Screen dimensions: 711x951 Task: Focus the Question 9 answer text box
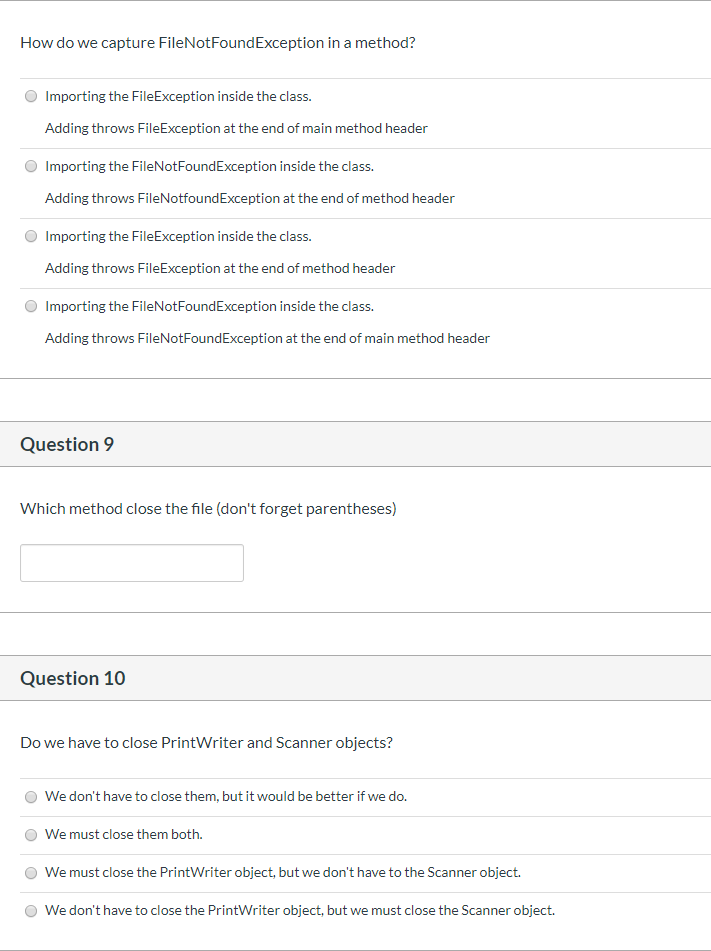click(132, 563)
